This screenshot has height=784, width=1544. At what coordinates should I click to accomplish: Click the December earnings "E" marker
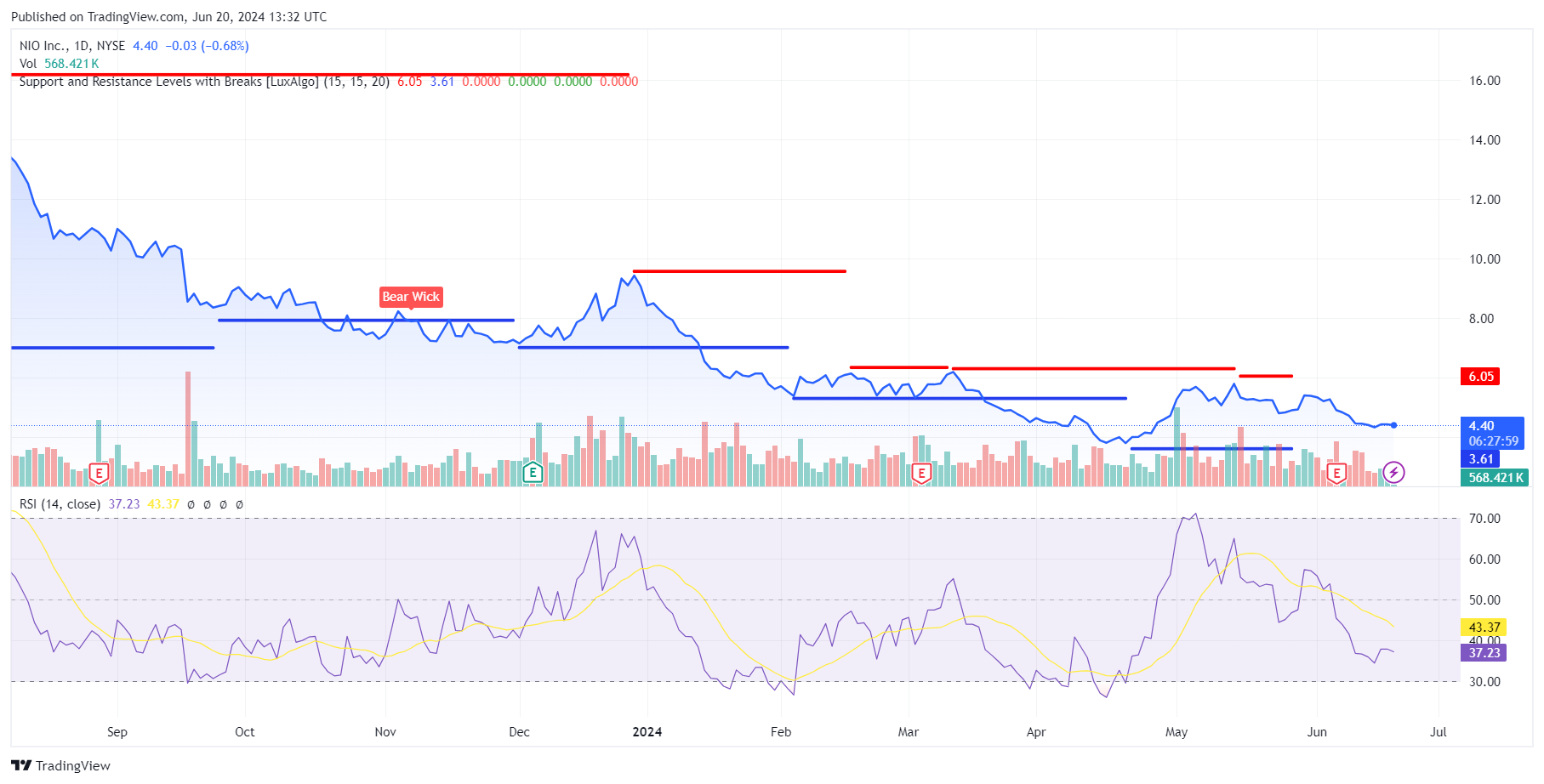(533, 473)
